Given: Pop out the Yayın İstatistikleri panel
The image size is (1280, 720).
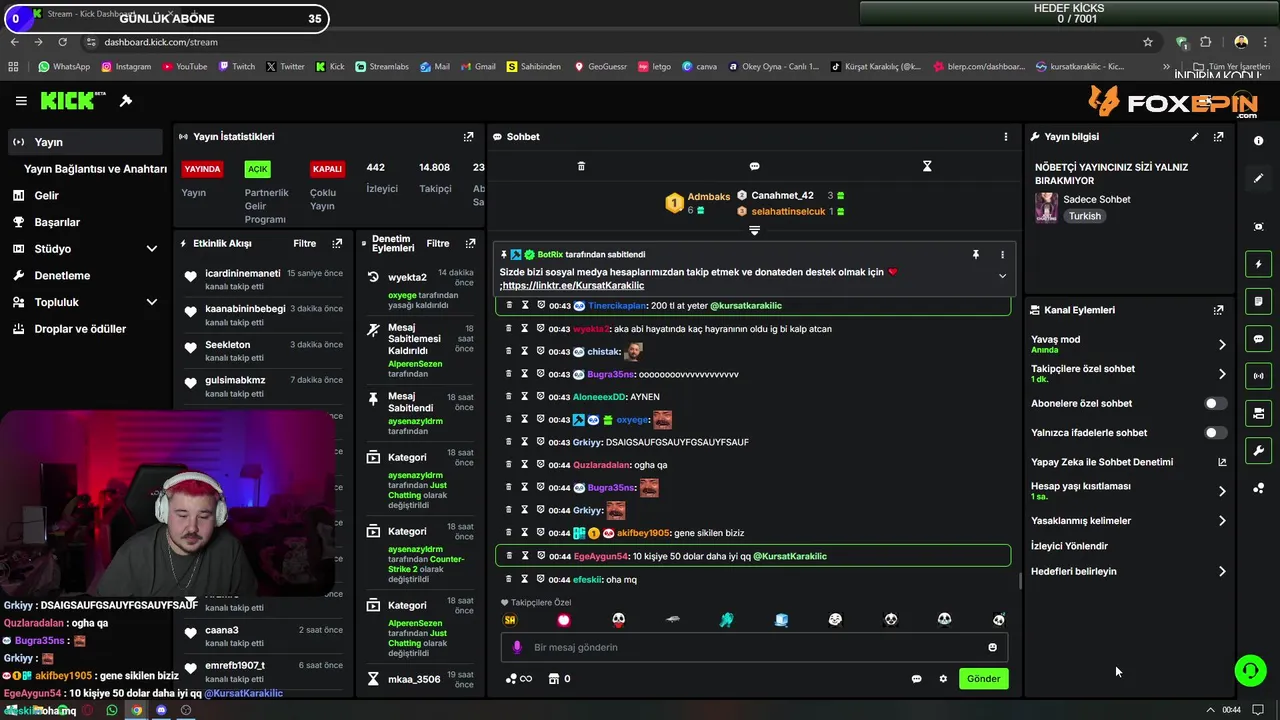Looking at the screenshot, I should coord(468,137).
